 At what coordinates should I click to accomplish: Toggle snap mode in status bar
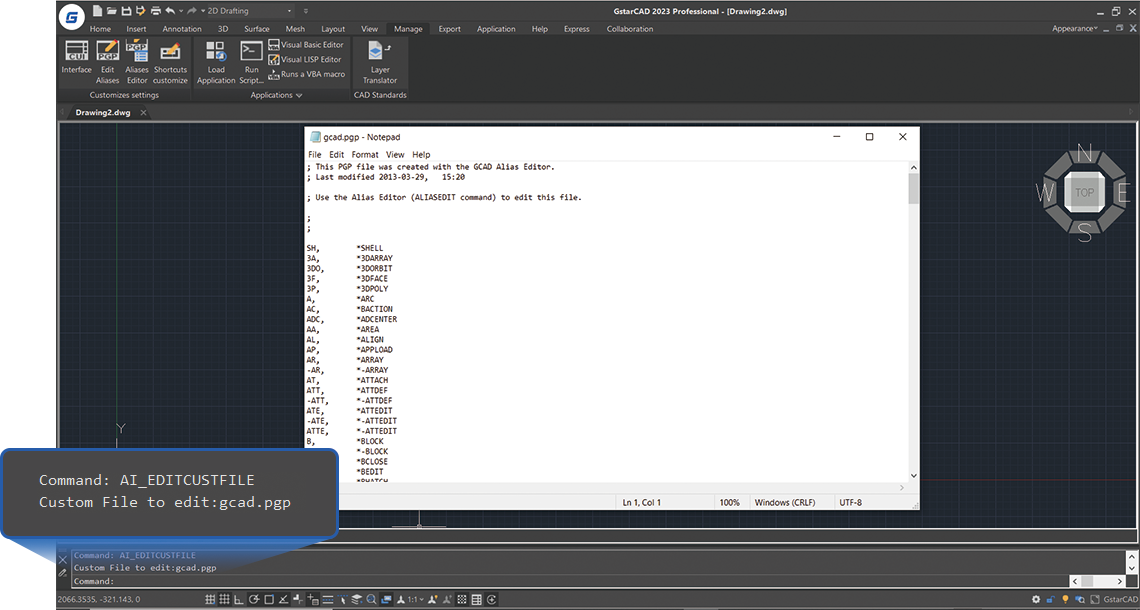(210, 600)
